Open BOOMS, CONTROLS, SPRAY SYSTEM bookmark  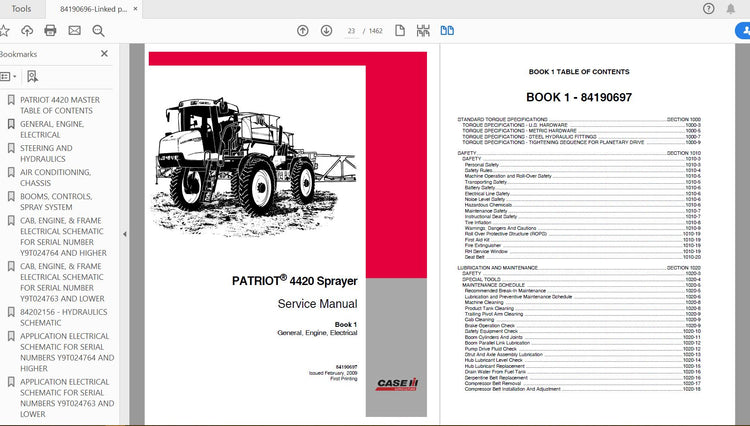tap(56, 202)
